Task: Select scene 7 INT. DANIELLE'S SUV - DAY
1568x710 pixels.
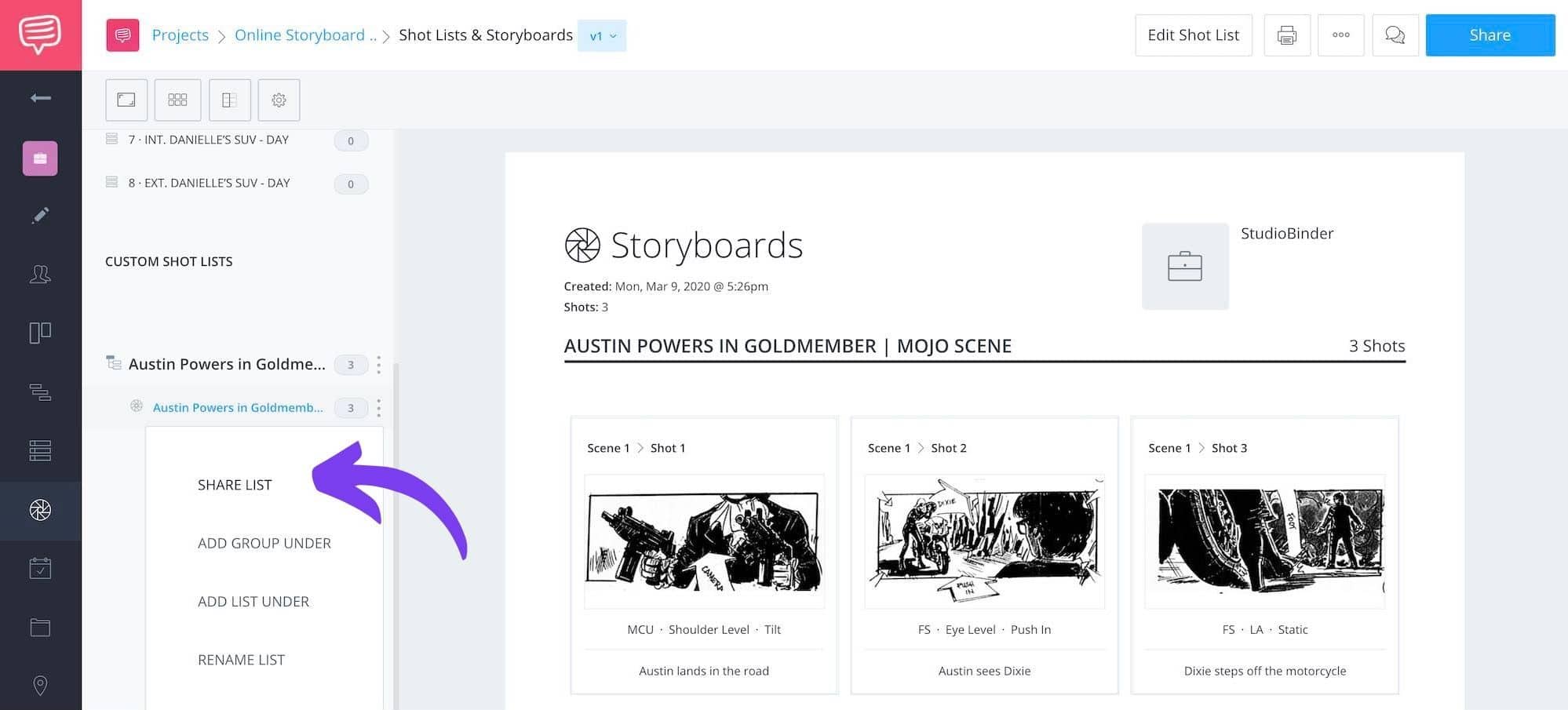Action: coord(209,140)
